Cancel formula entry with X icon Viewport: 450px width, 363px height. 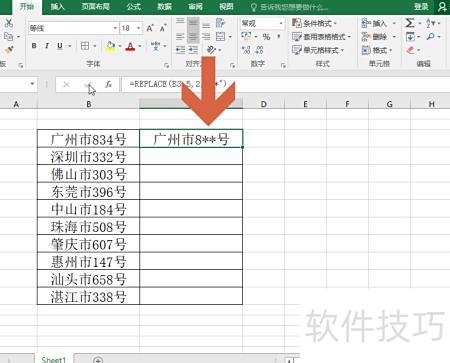[x=66, y=84]
